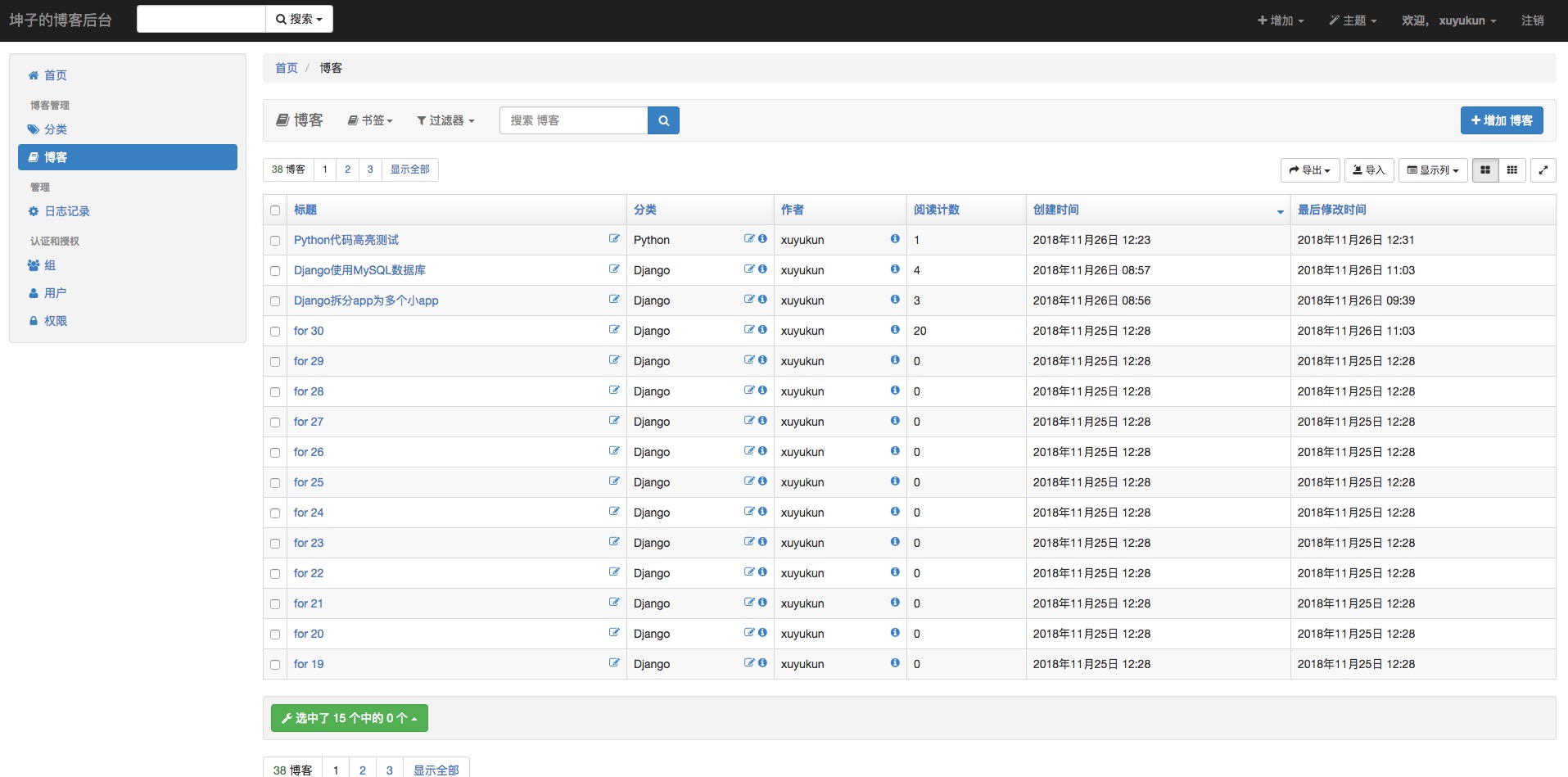
Task: Click 注销 to log out
Action: point(1533,20)
